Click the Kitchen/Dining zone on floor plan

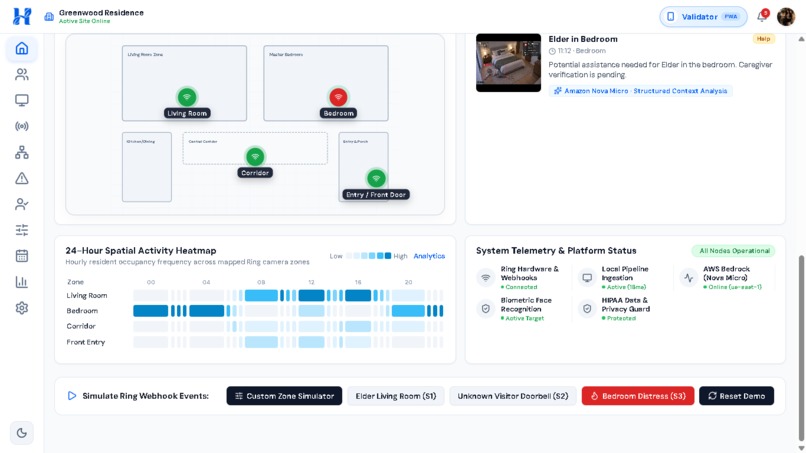[x=146, y=167]
